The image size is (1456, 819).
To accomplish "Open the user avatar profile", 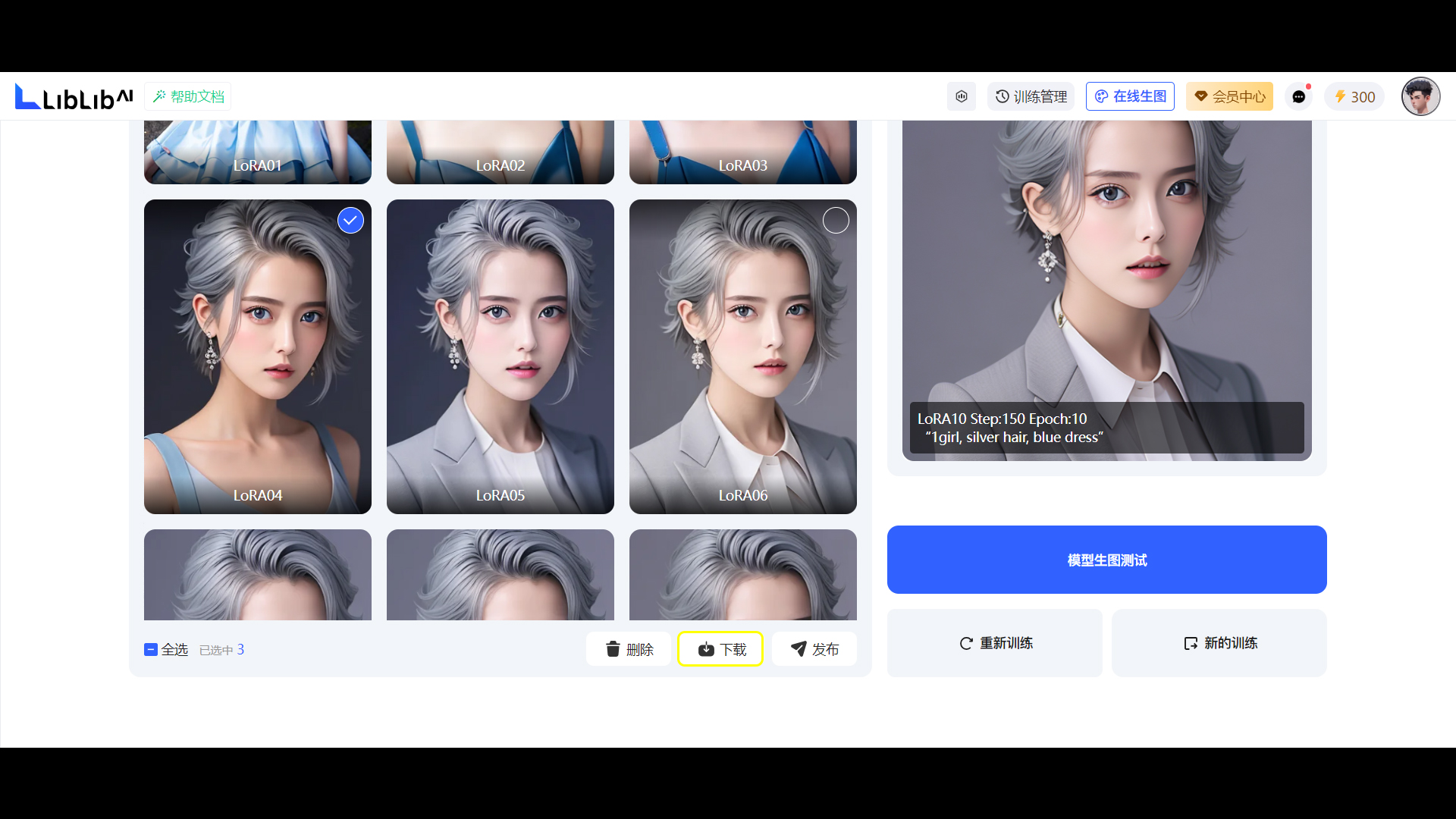I will tap(1420, 97).
